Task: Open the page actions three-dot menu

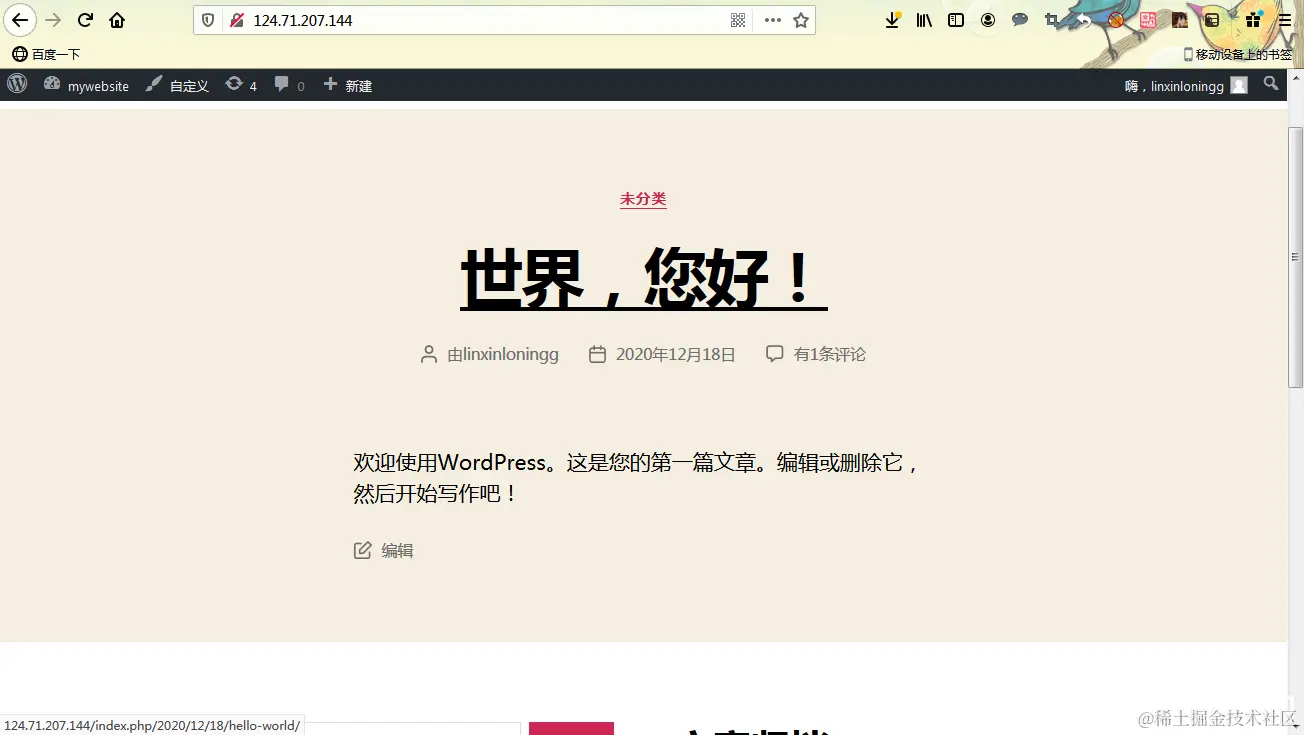Action: (x=771, y=20)
